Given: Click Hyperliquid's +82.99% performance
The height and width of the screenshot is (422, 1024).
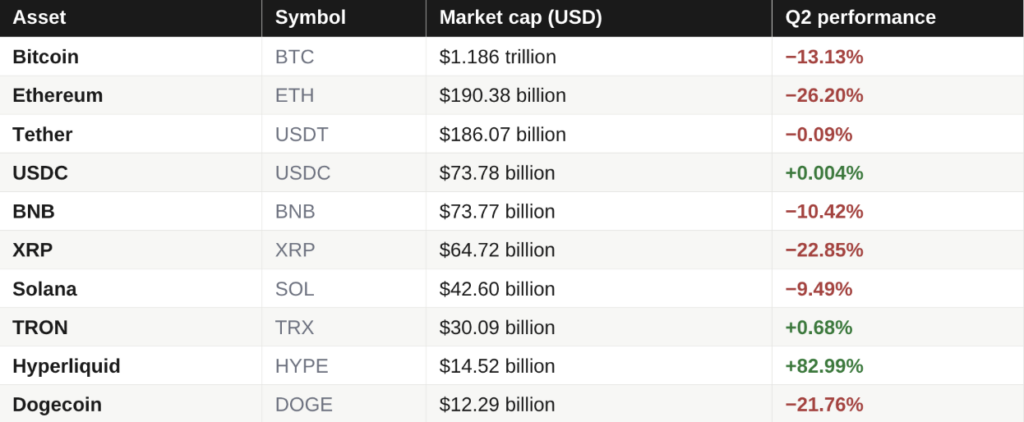Looking at the screenshot, I should click(x=824, y=366).
